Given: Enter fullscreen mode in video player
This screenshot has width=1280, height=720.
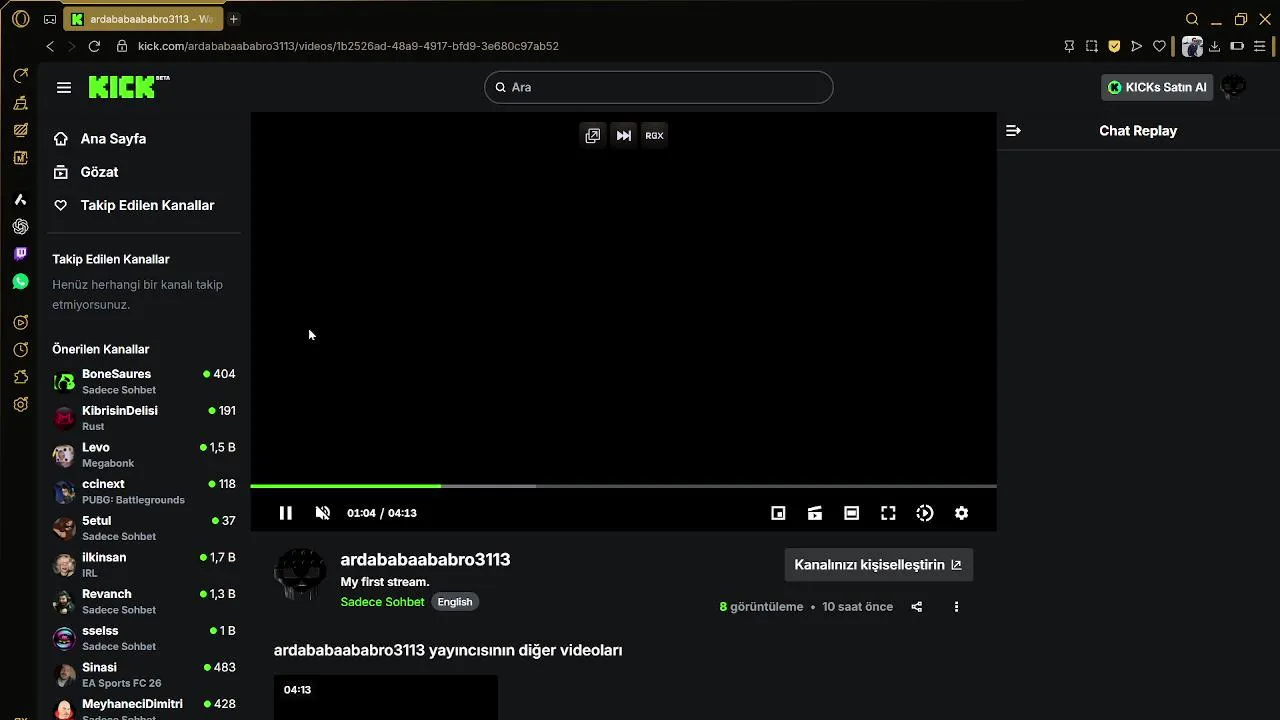Looking at the screenshot, I should (888, 513).
